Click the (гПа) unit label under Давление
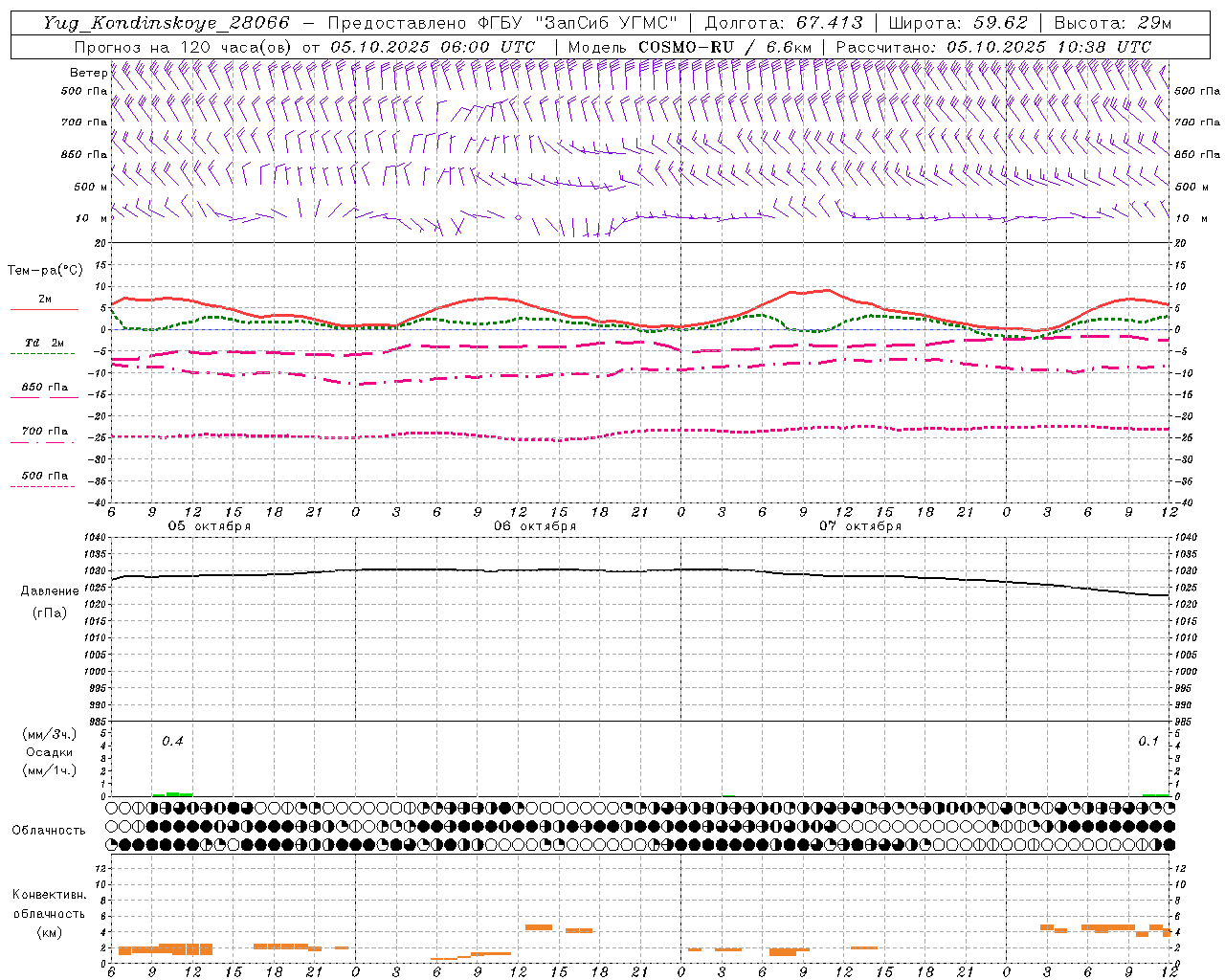 tap(50, 612)
